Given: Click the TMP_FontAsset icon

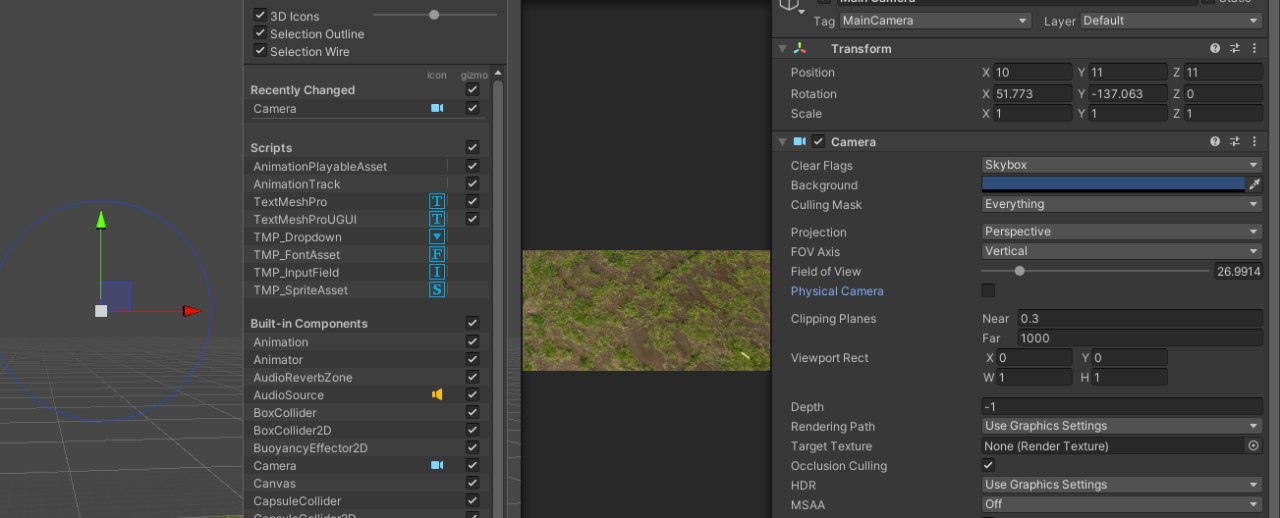Looking at the screenshot, I should click(x=436, y=255).
